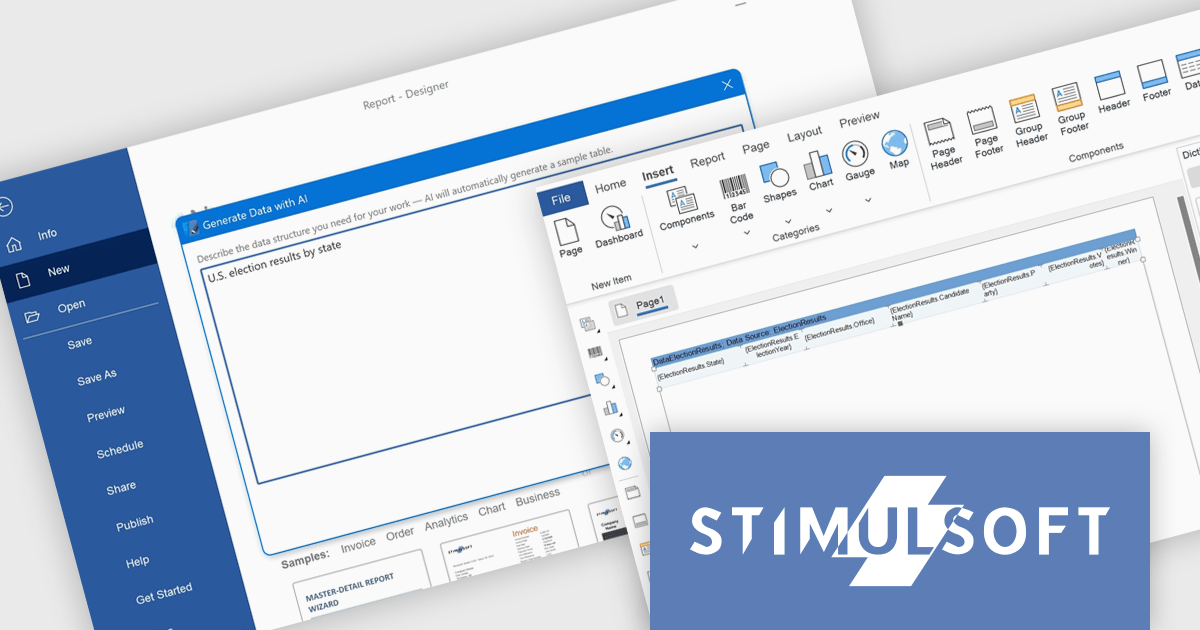Choose Publish in the File menu

134,523
